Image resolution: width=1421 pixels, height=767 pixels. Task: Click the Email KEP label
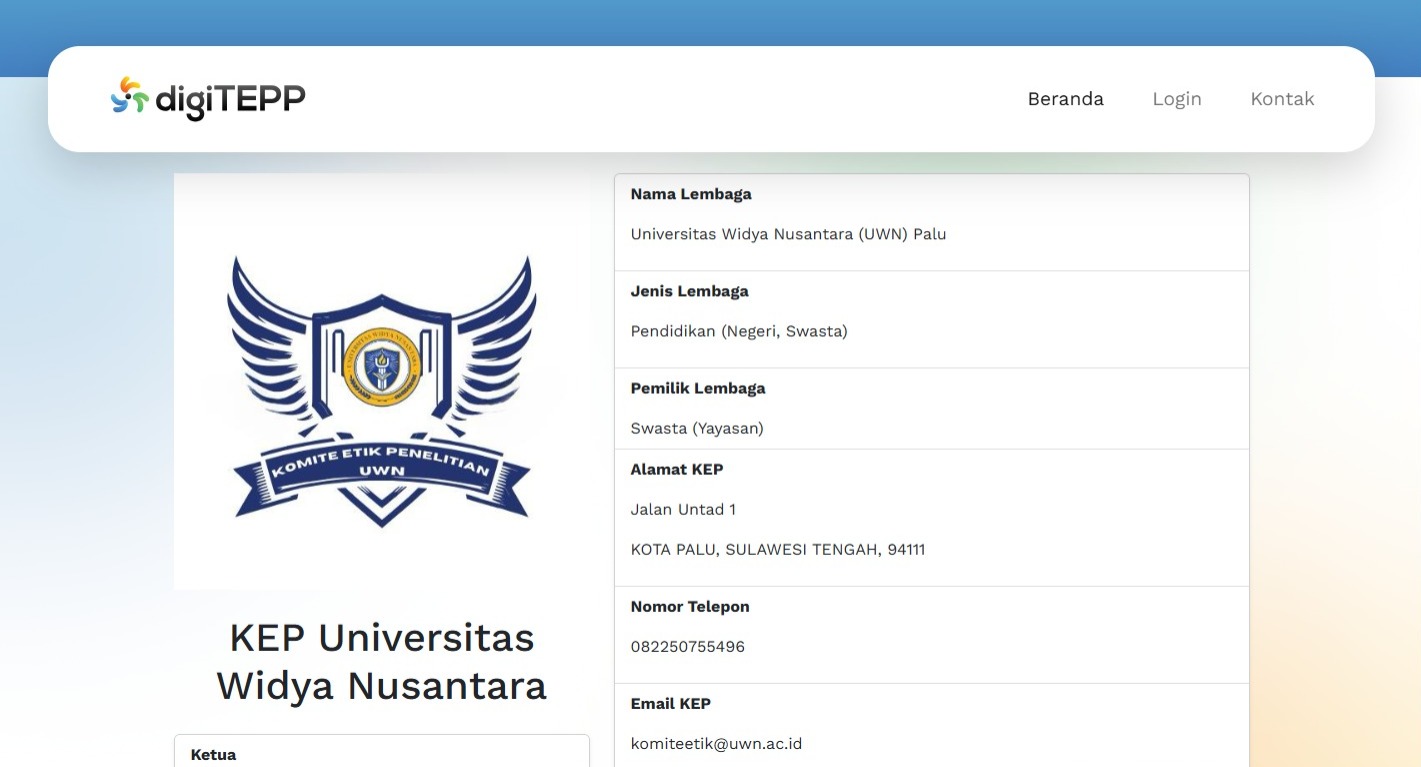pos(671,703)
